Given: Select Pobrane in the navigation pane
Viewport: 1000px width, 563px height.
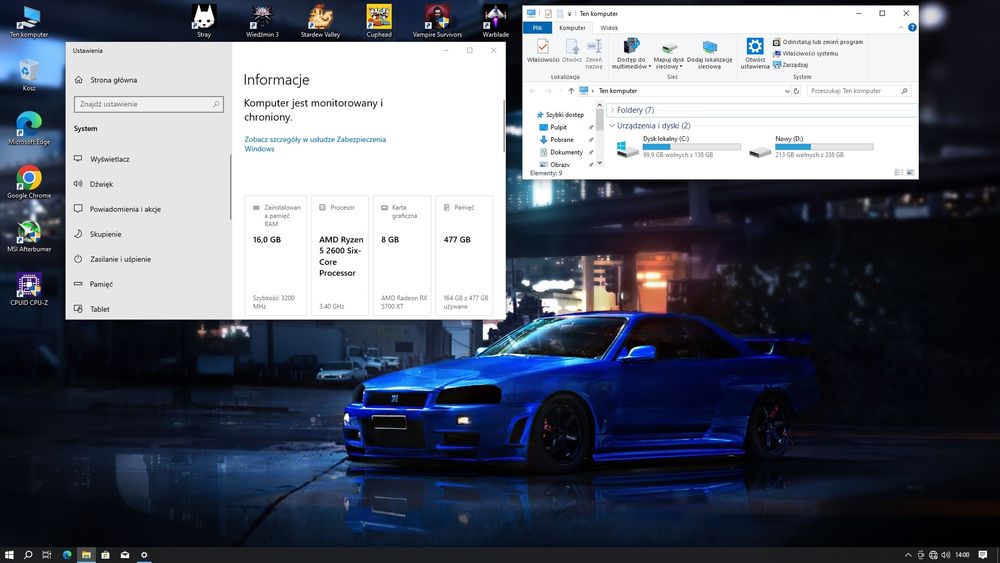Looking at the screenshot, I should [557, 140].
